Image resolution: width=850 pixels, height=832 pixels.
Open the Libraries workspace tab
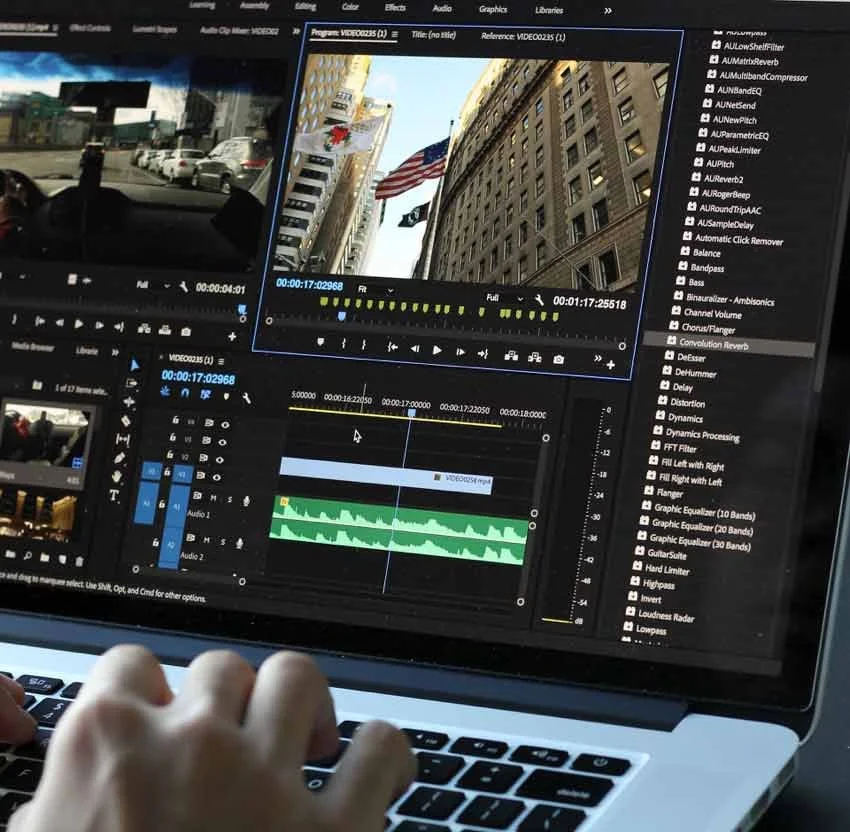(x=549, y=10)
